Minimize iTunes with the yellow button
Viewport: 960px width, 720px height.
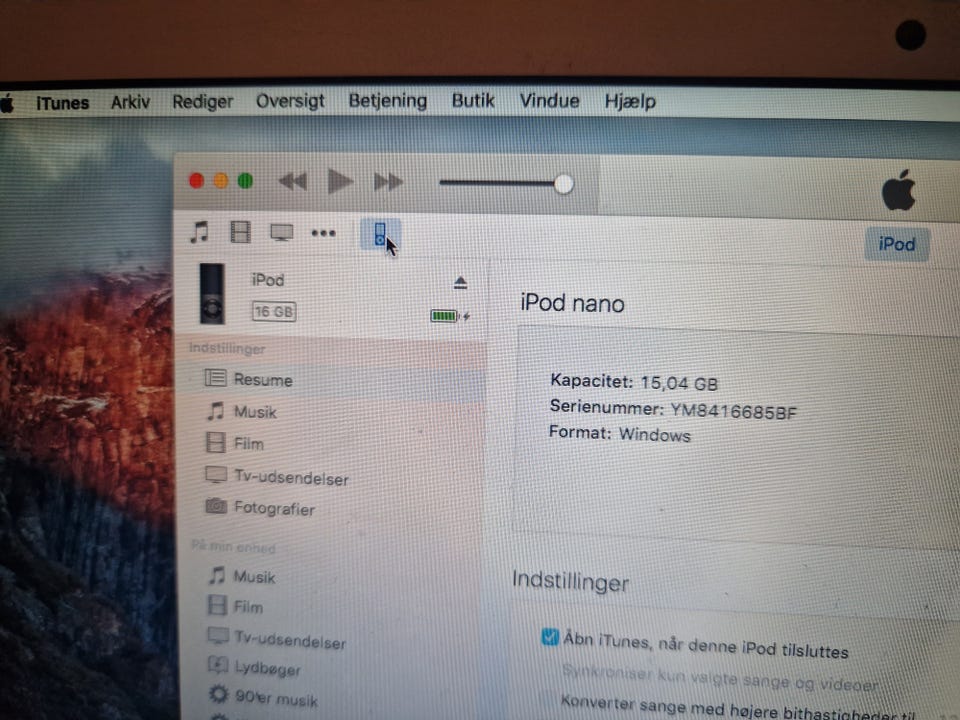[x=221, y=181]
